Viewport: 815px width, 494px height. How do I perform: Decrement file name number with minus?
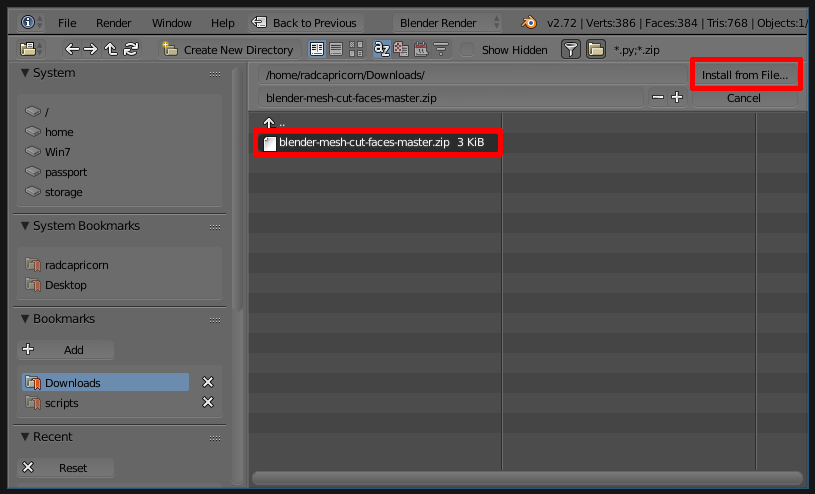click(x=658, y=97)
